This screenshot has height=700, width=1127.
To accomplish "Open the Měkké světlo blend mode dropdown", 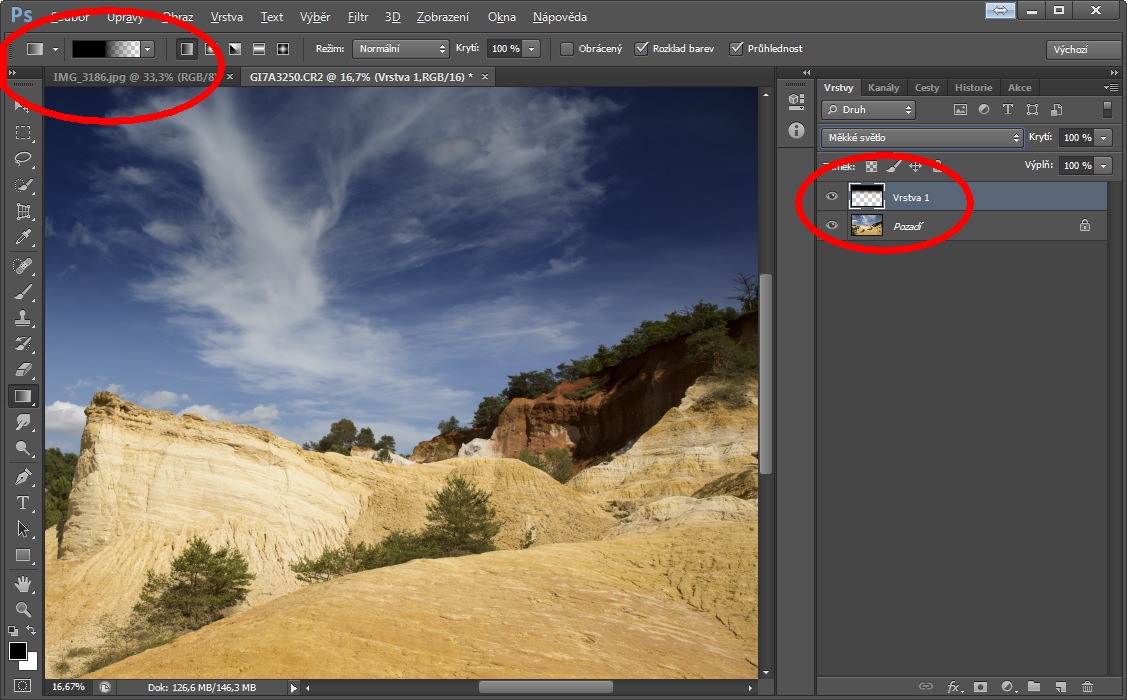I will (x=922, y=138).
